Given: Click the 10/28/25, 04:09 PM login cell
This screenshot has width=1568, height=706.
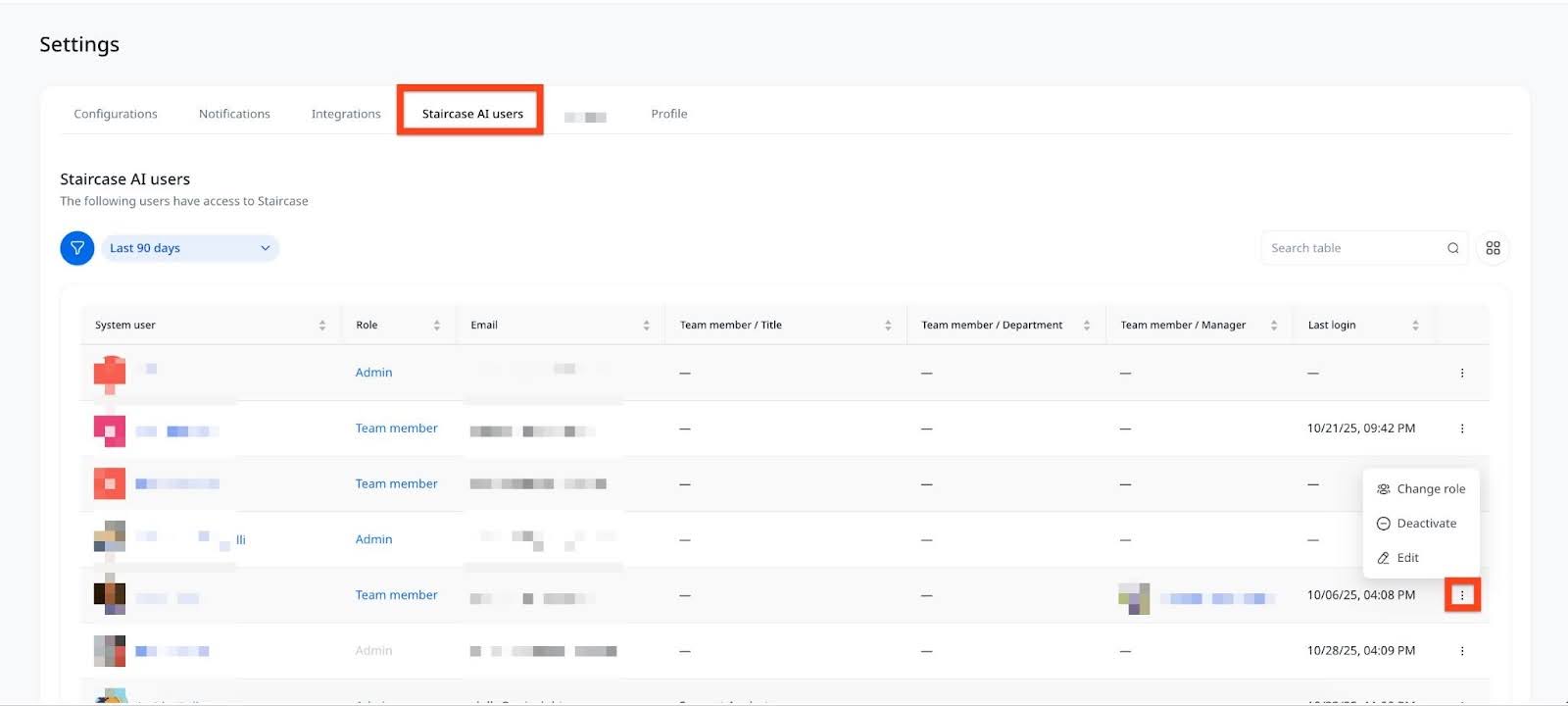Looking at the screenshot, I should 1361,651.
